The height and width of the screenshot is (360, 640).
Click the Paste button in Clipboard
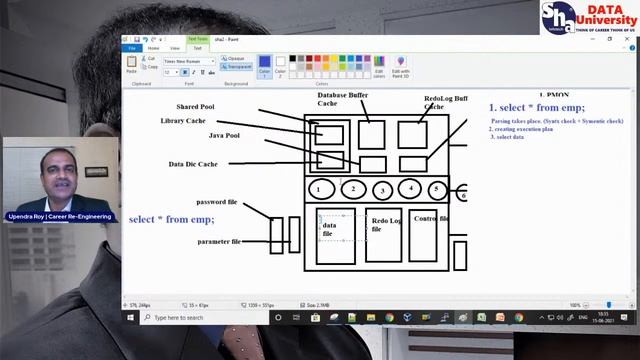pos(131,64)
